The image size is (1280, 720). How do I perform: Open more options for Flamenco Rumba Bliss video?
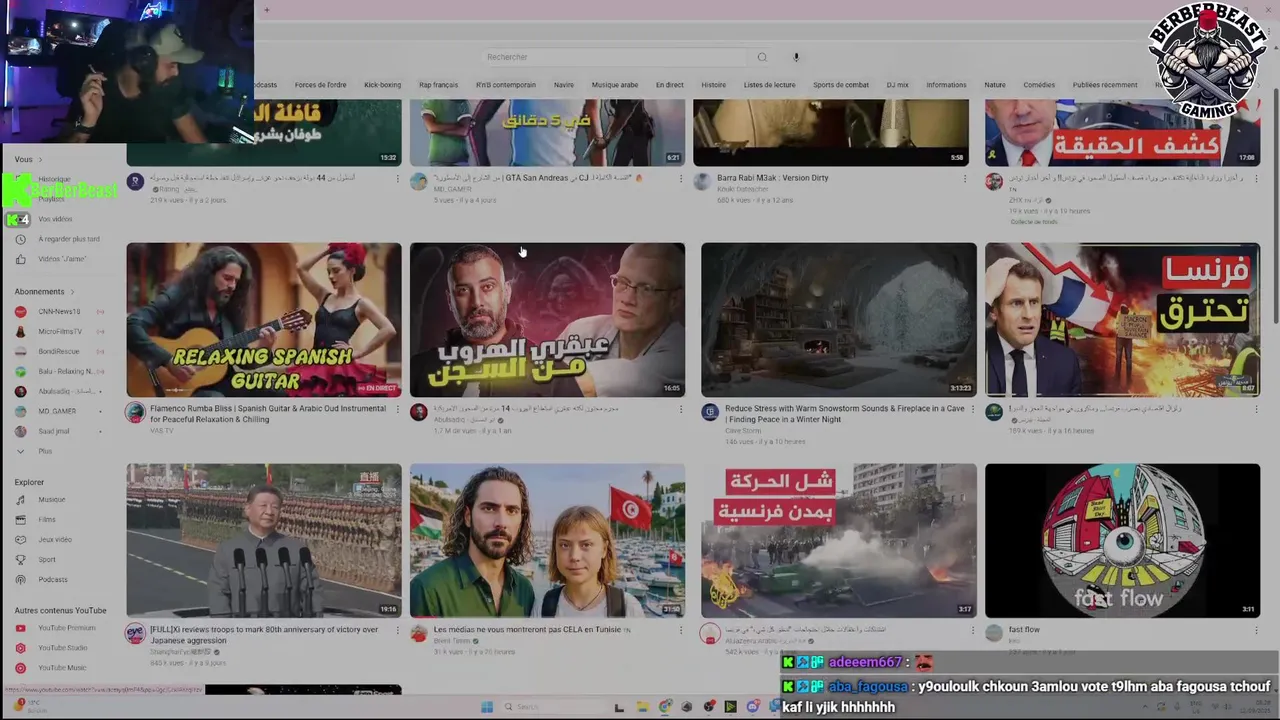pyautogui.click(x=397, y=409)
